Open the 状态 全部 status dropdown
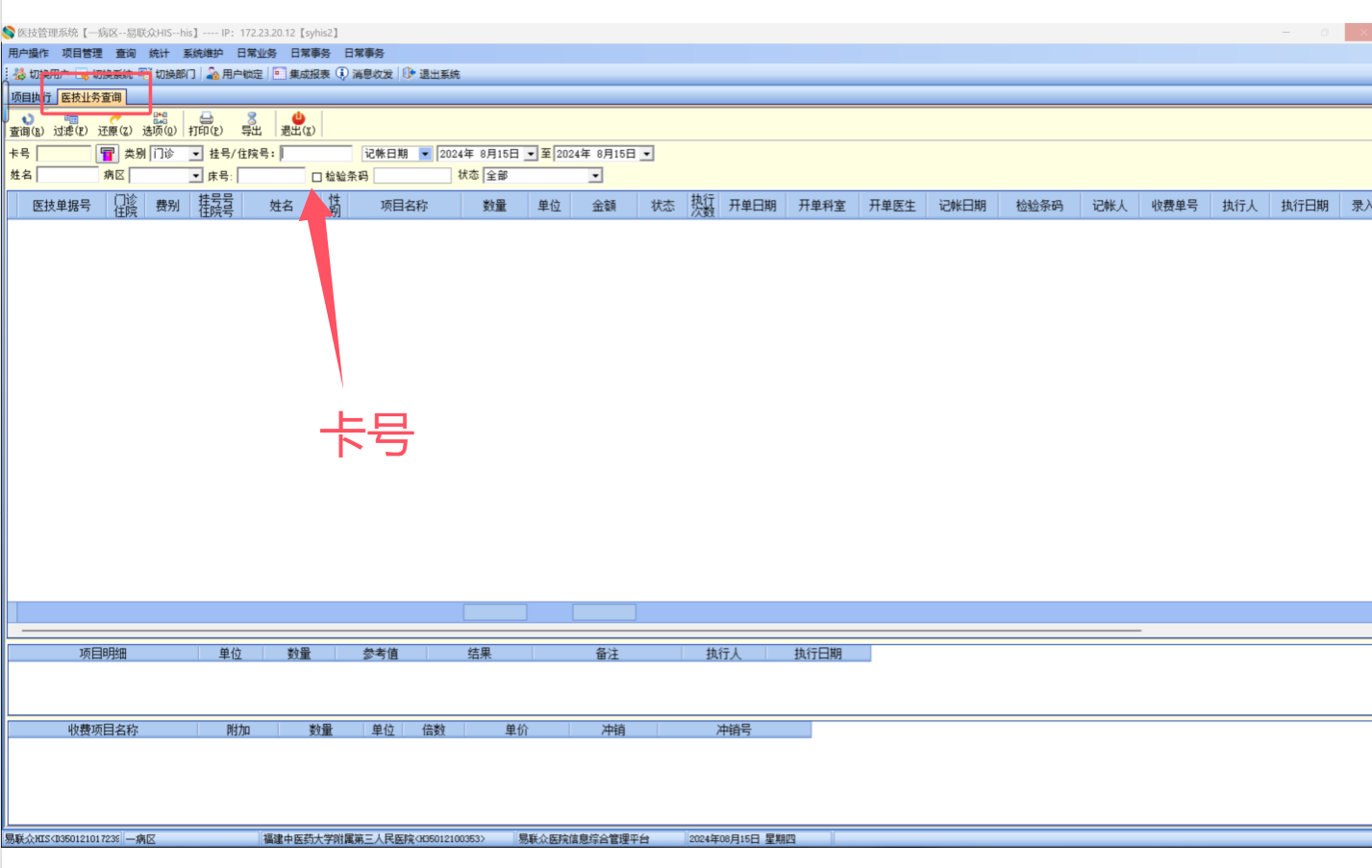 [596, 176]
